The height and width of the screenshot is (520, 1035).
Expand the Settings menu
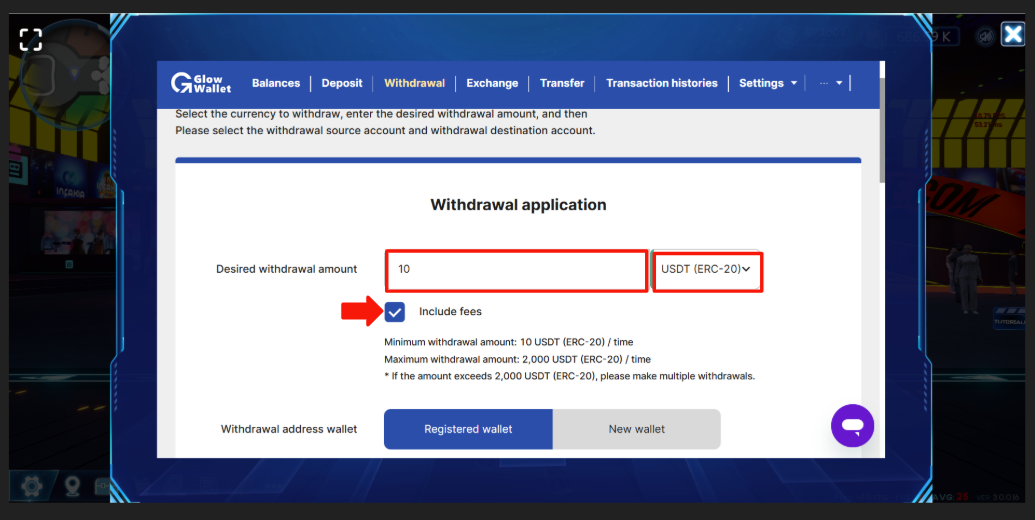pos(768,83)
